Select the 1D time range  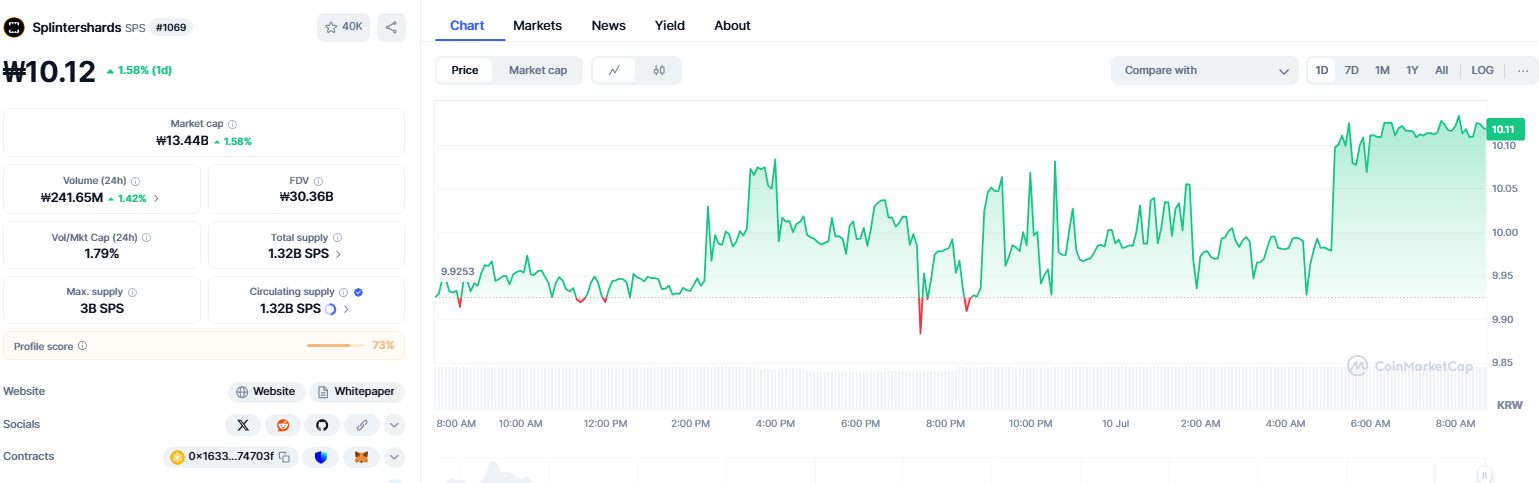click(x=1322, y=70)
